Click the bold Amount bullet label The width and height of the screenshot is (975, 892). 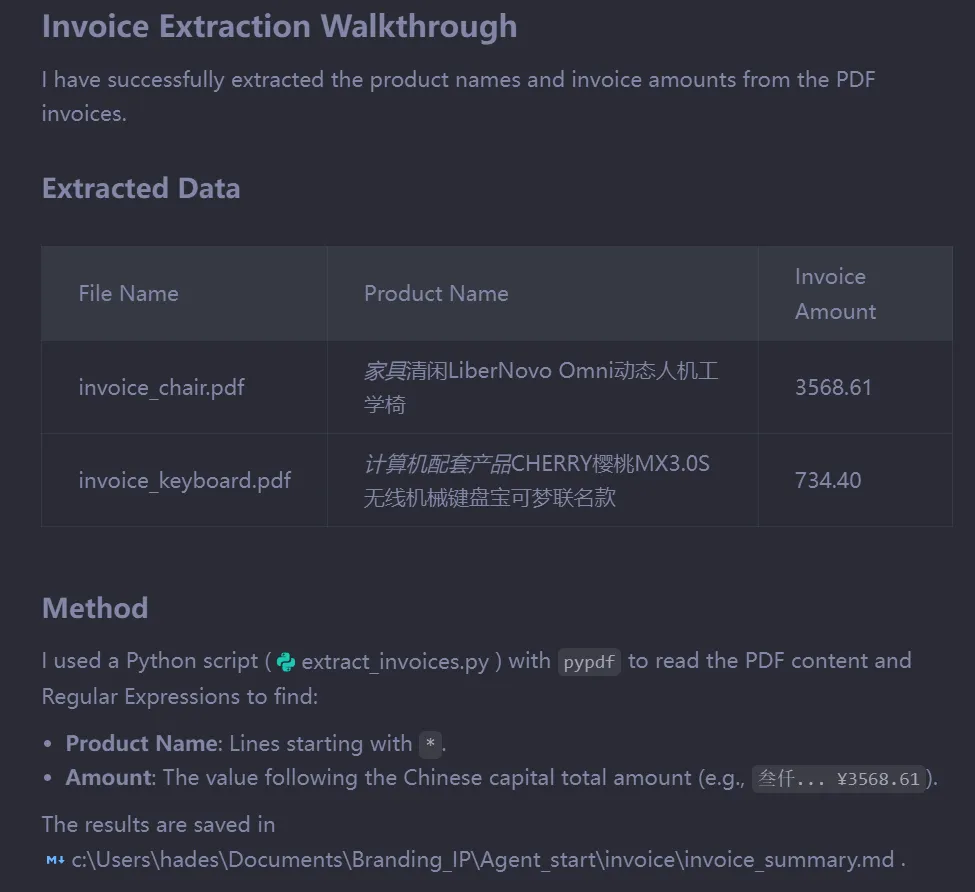click(109, 778)
